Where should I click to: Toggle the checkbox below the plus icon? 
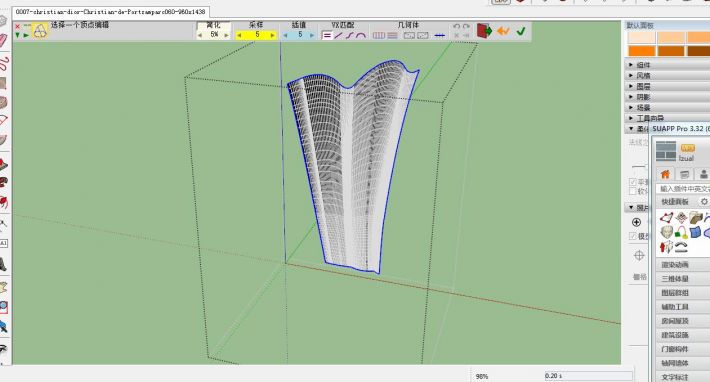[x=633, y=236]
